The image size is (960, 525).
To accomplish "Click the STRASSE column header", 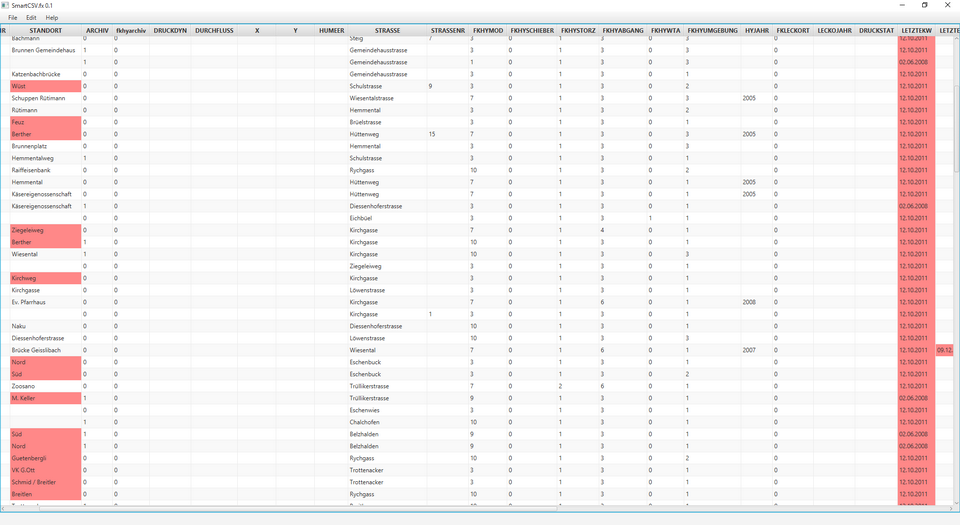I will (386, 31).
